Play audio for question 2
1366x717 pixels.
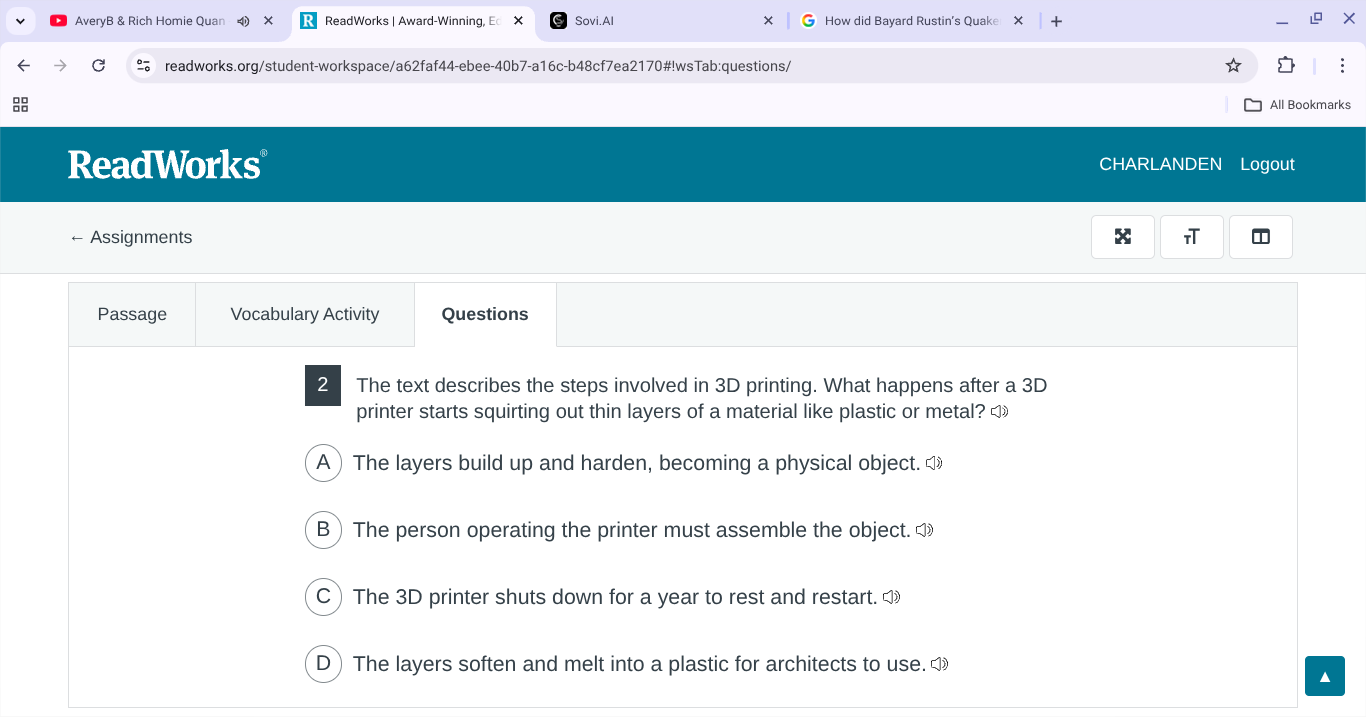pos(998,411)
